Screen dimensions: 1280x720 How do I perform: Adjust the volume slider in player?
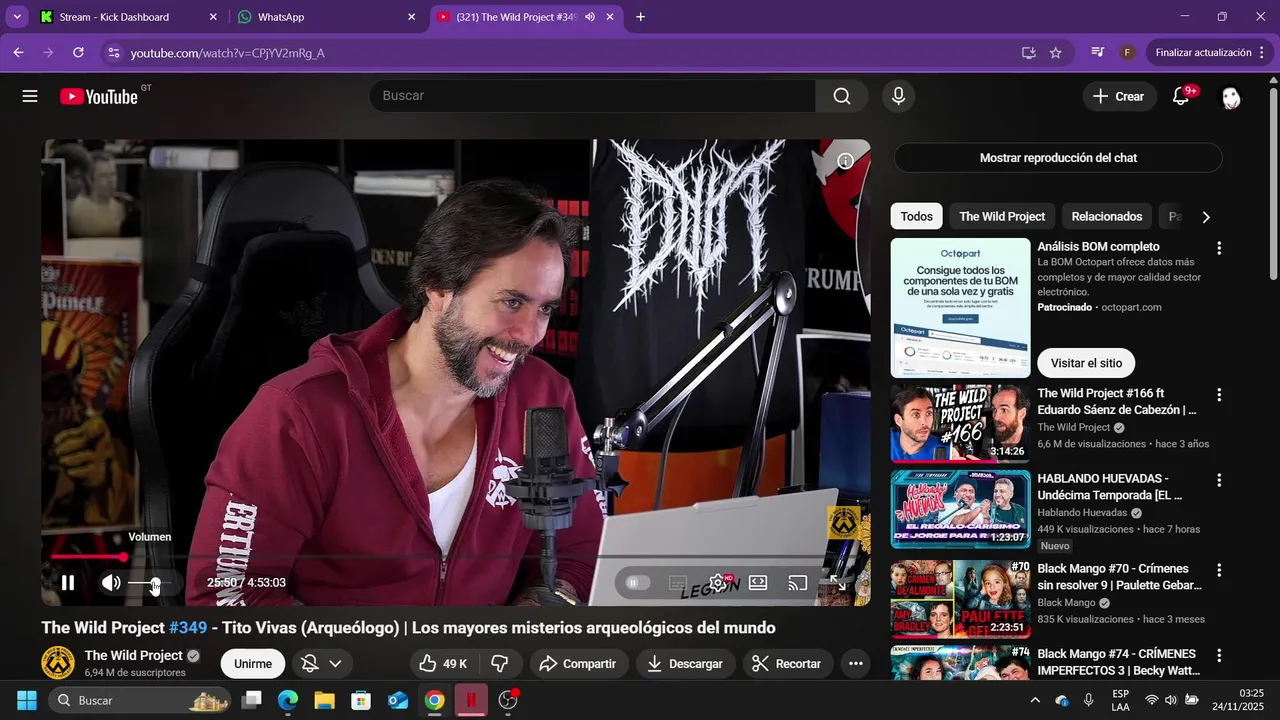point(149,583)
